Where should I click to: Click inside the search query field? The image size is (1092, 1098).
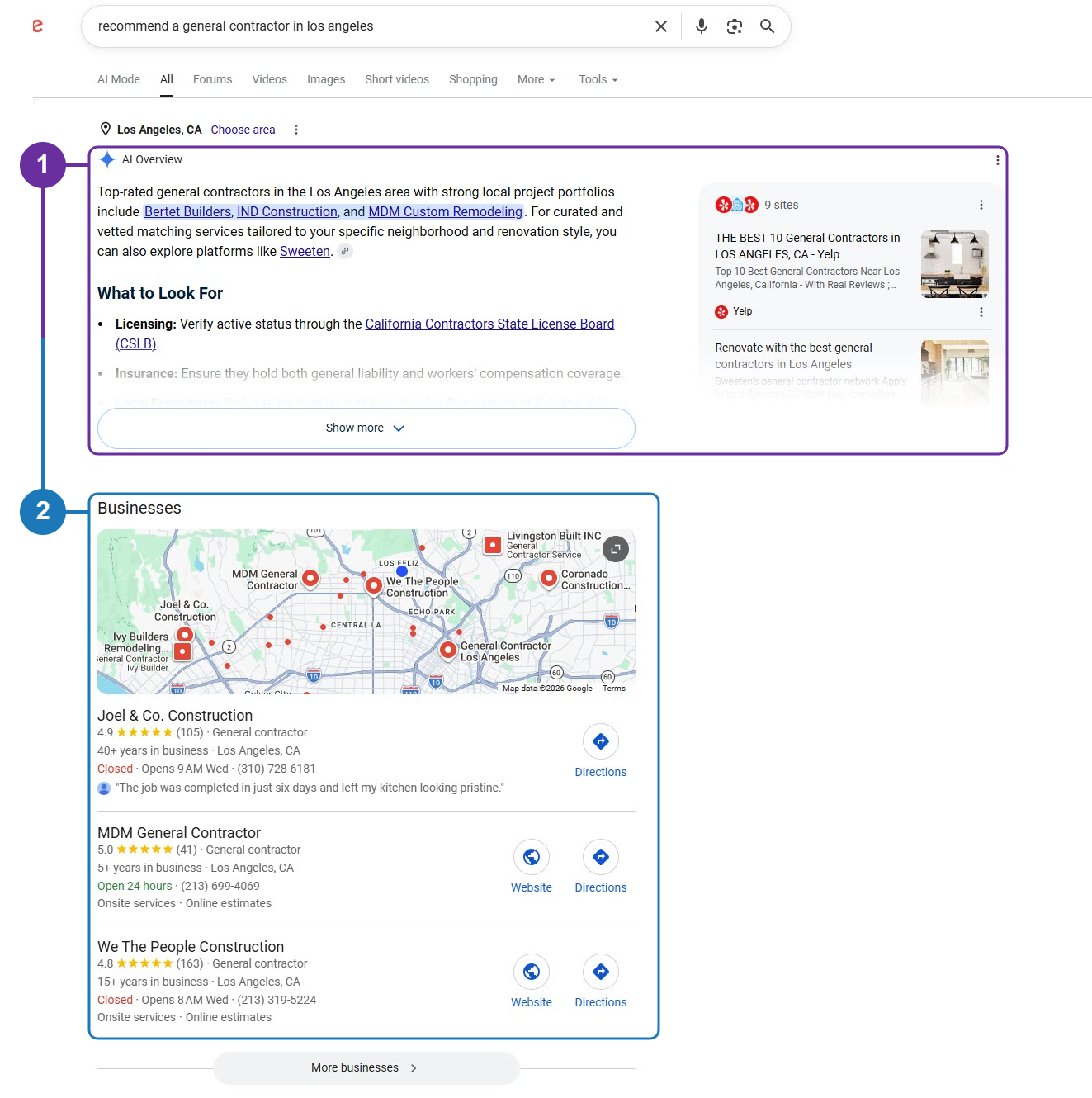coord(367,26)
